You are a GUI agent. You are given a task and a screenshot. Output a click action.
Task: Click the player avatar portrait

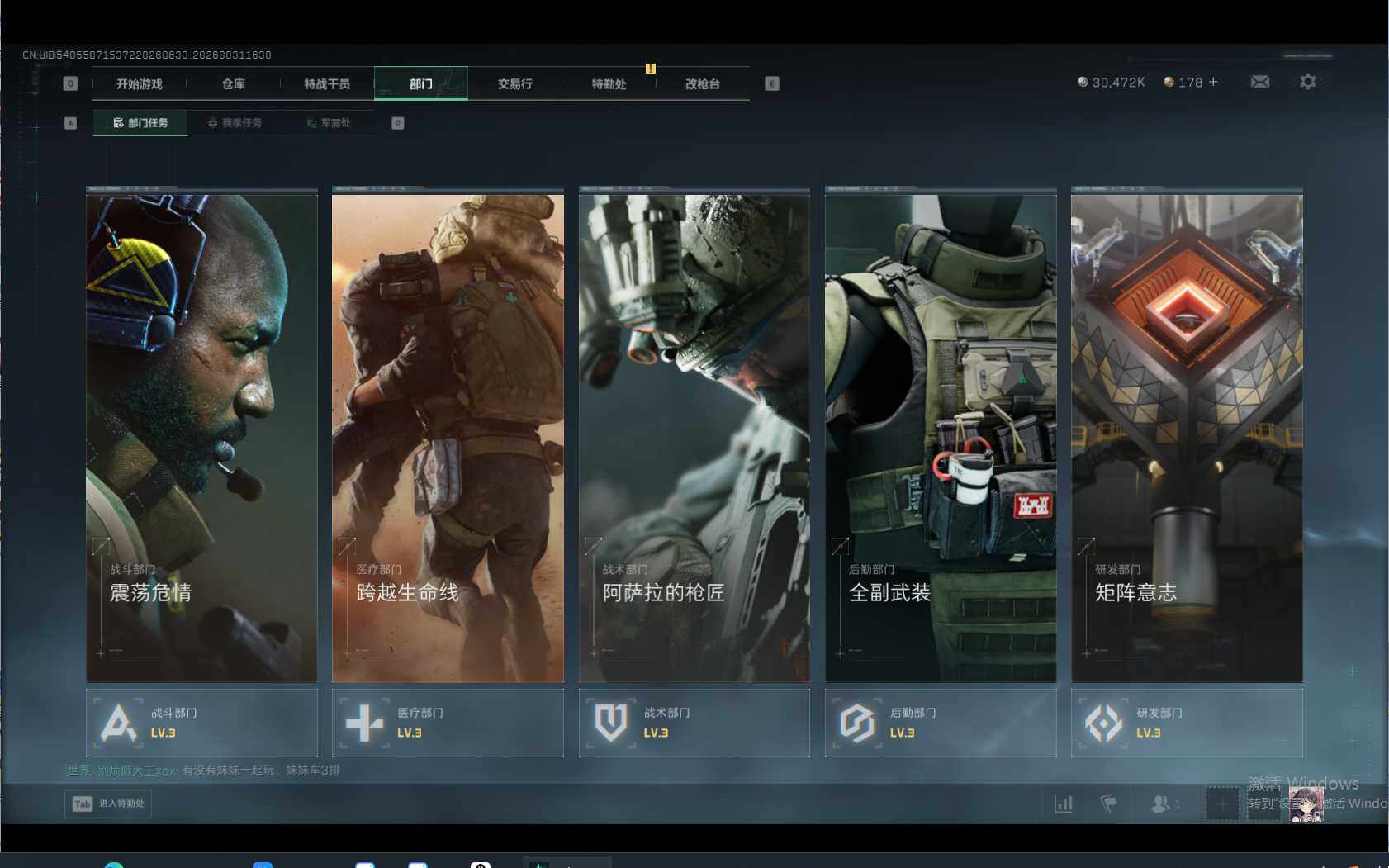pyautogui.click(x=1306, y=804)
